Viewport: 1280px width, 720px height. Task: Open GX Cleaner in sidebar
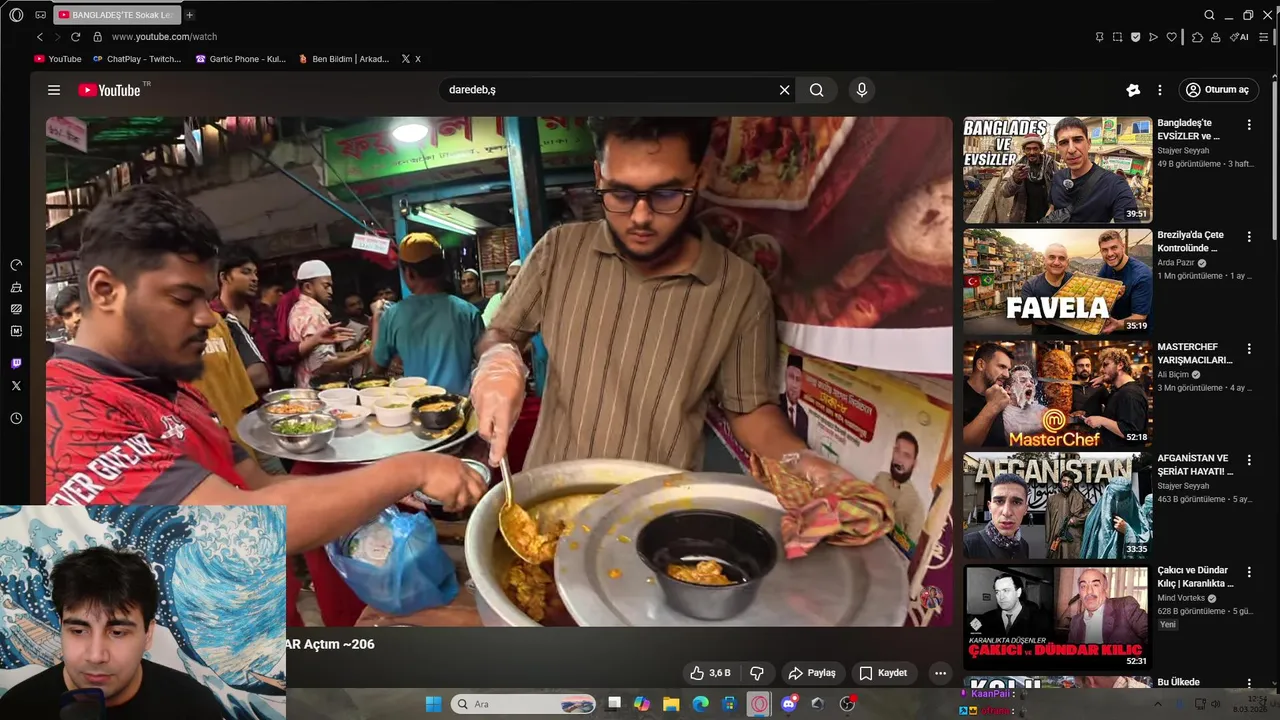tap(16, 287)
